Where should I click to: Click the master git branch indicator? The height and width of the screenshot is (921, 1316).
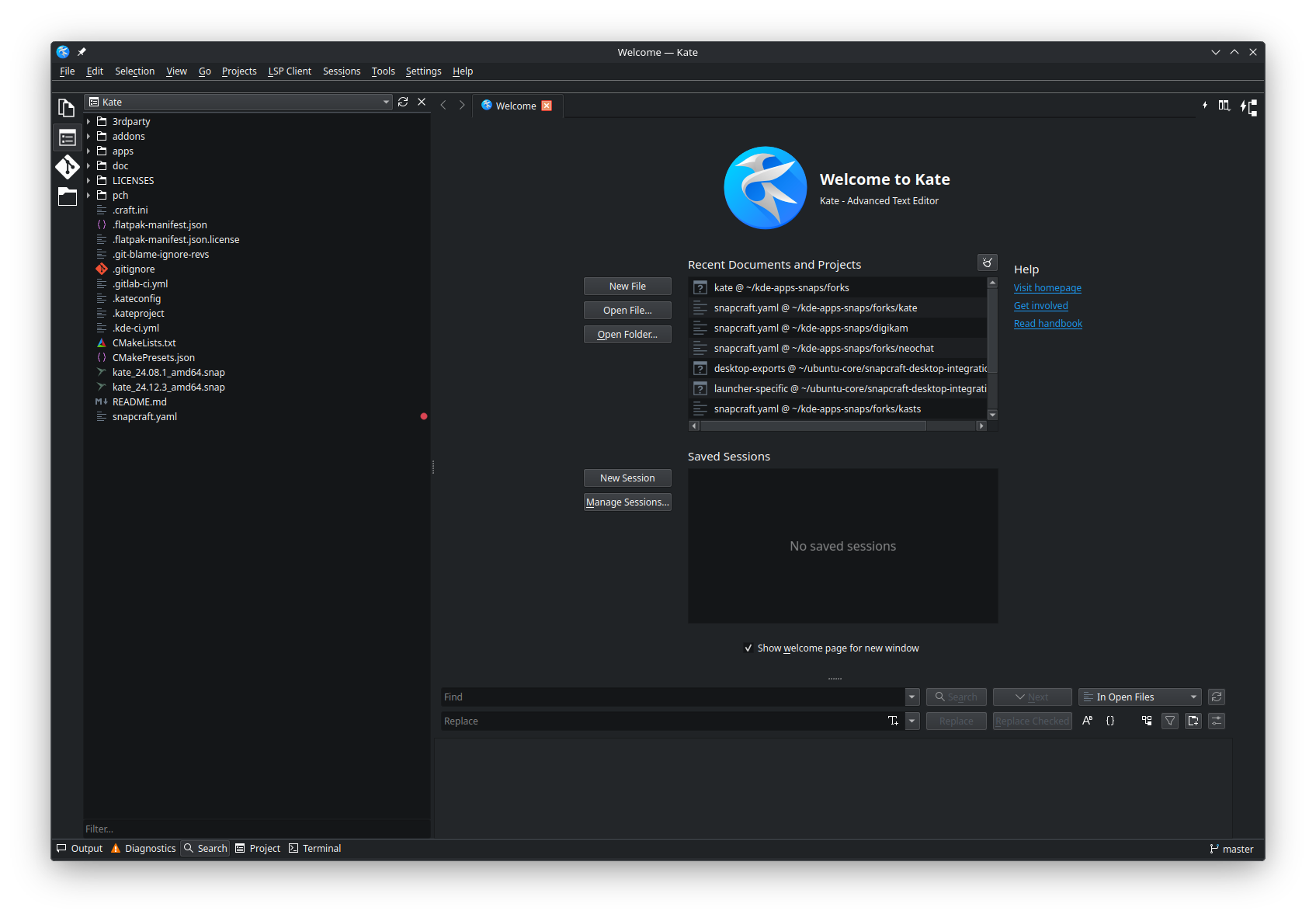coord(1231,849)
